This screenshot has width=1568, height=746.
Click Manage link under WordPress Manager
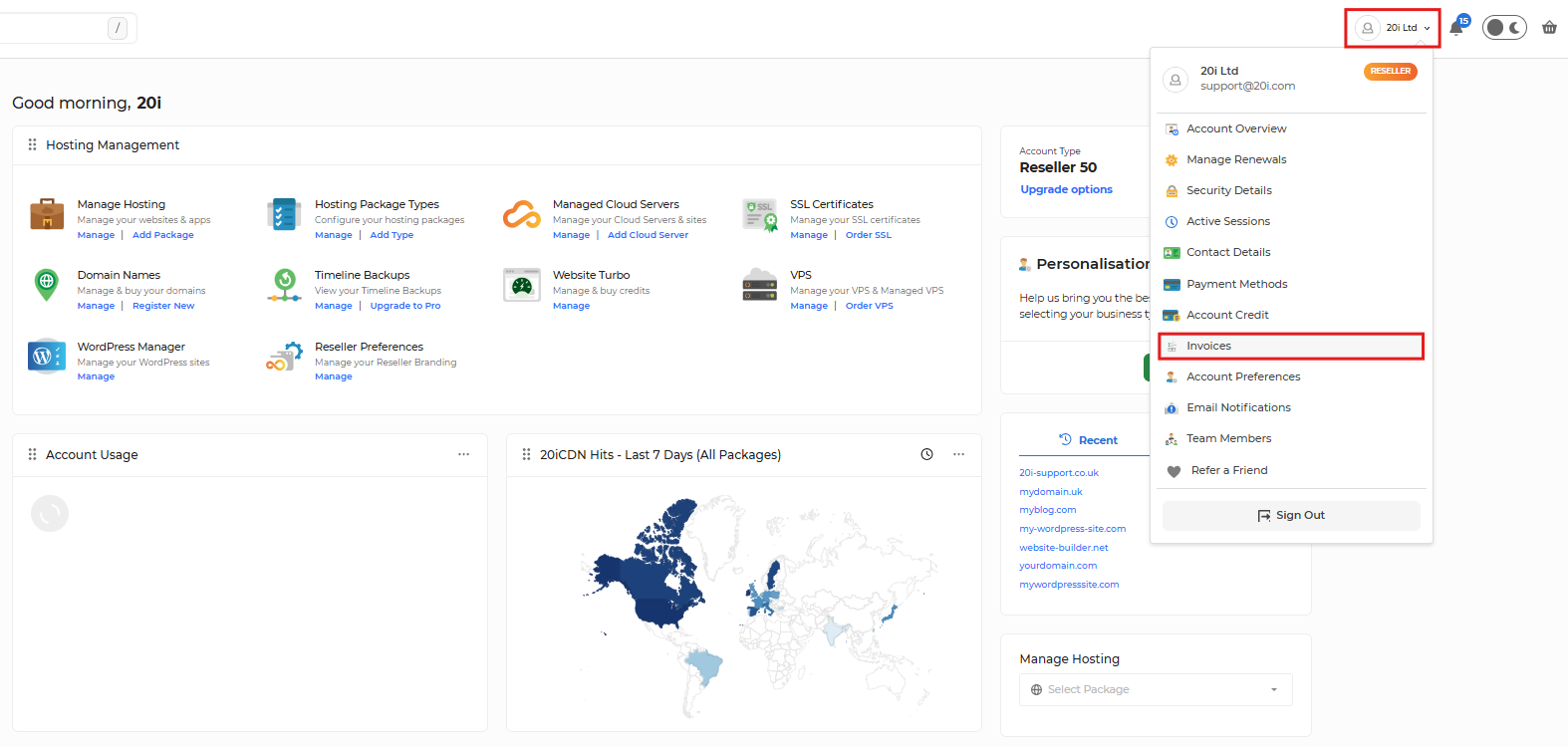(96, 376)
